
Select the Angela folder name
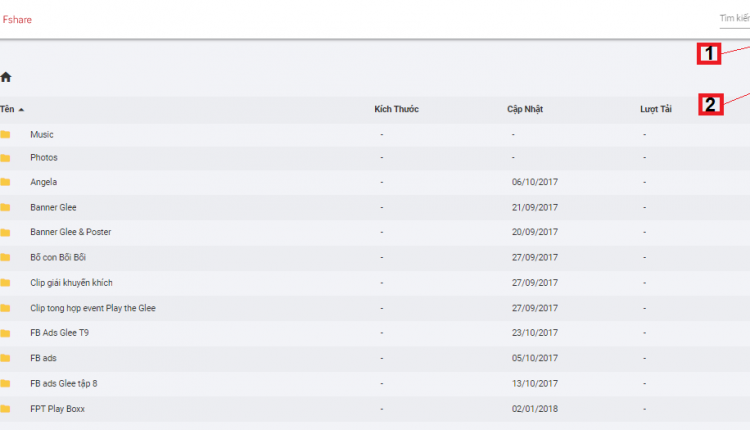pos(44,182)
